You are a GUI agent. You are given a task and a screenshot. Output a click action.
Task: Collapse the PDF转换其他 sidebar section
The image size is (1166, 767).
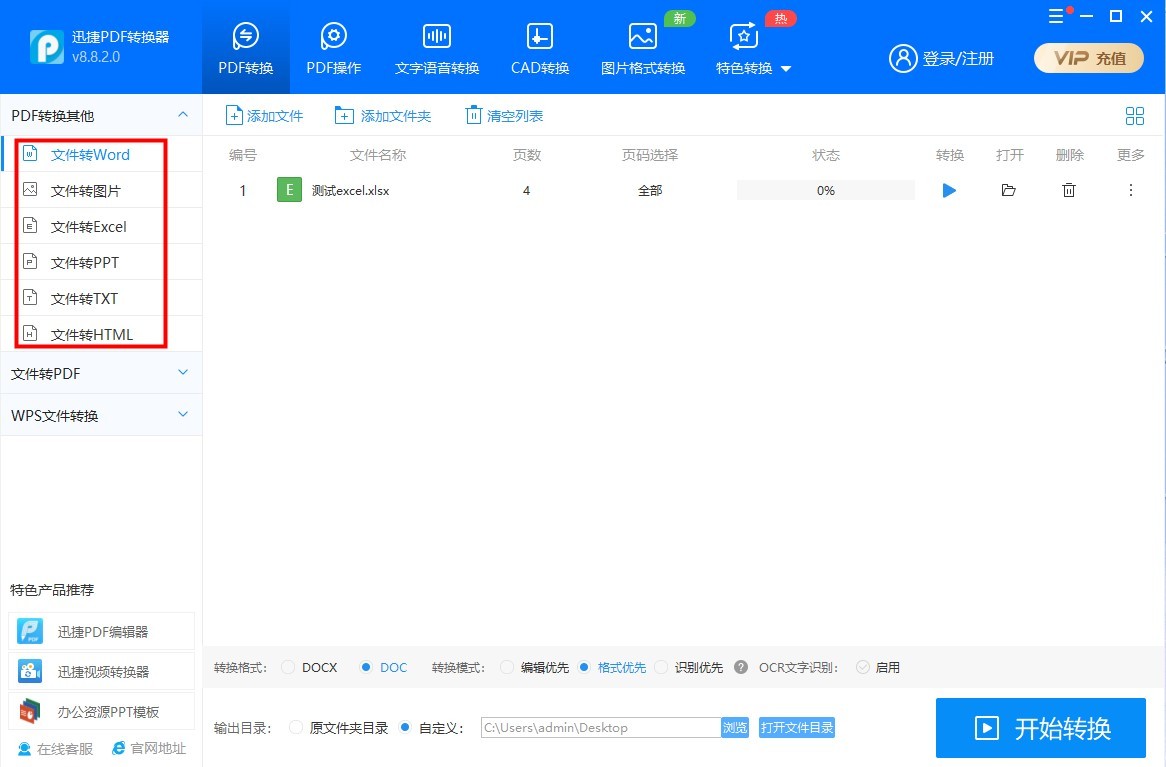pos(182,114)
